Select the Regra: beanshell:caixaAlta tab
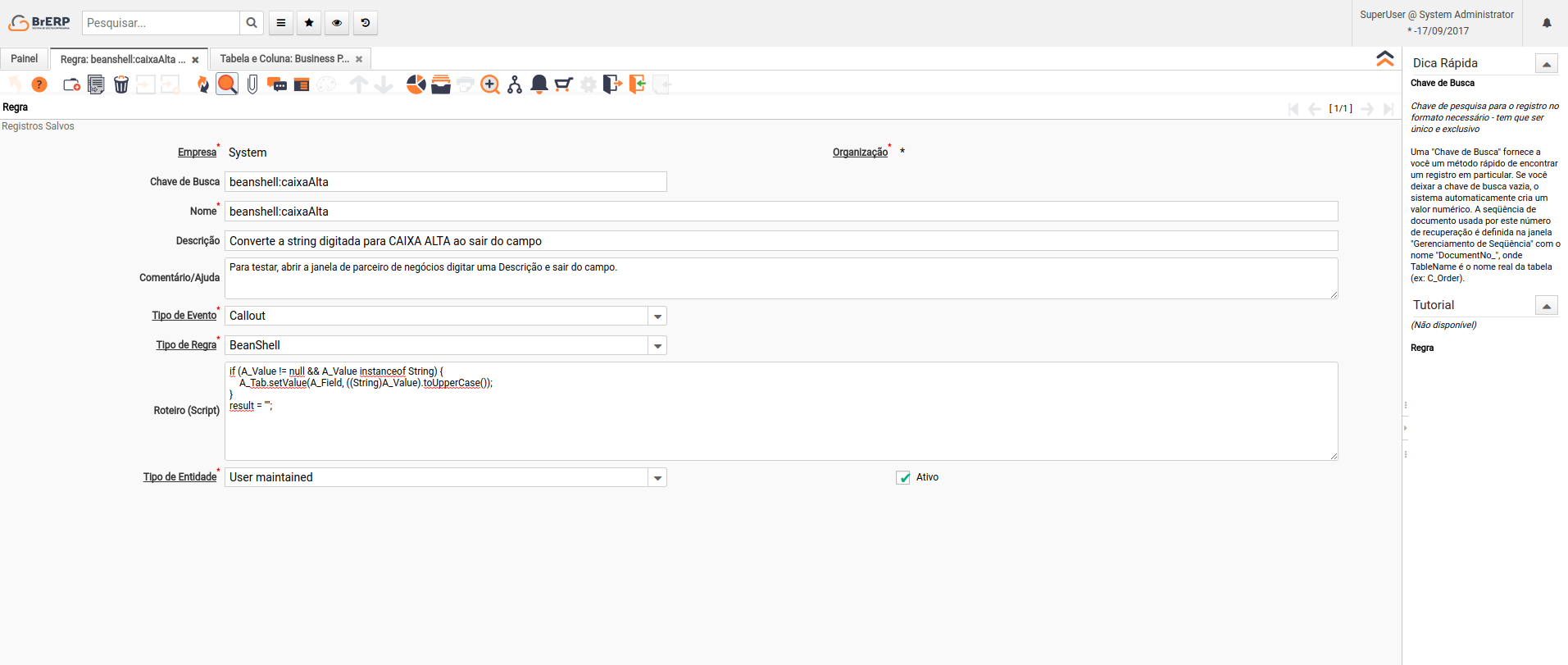The image size is (1568, 665). coord(123,60)
